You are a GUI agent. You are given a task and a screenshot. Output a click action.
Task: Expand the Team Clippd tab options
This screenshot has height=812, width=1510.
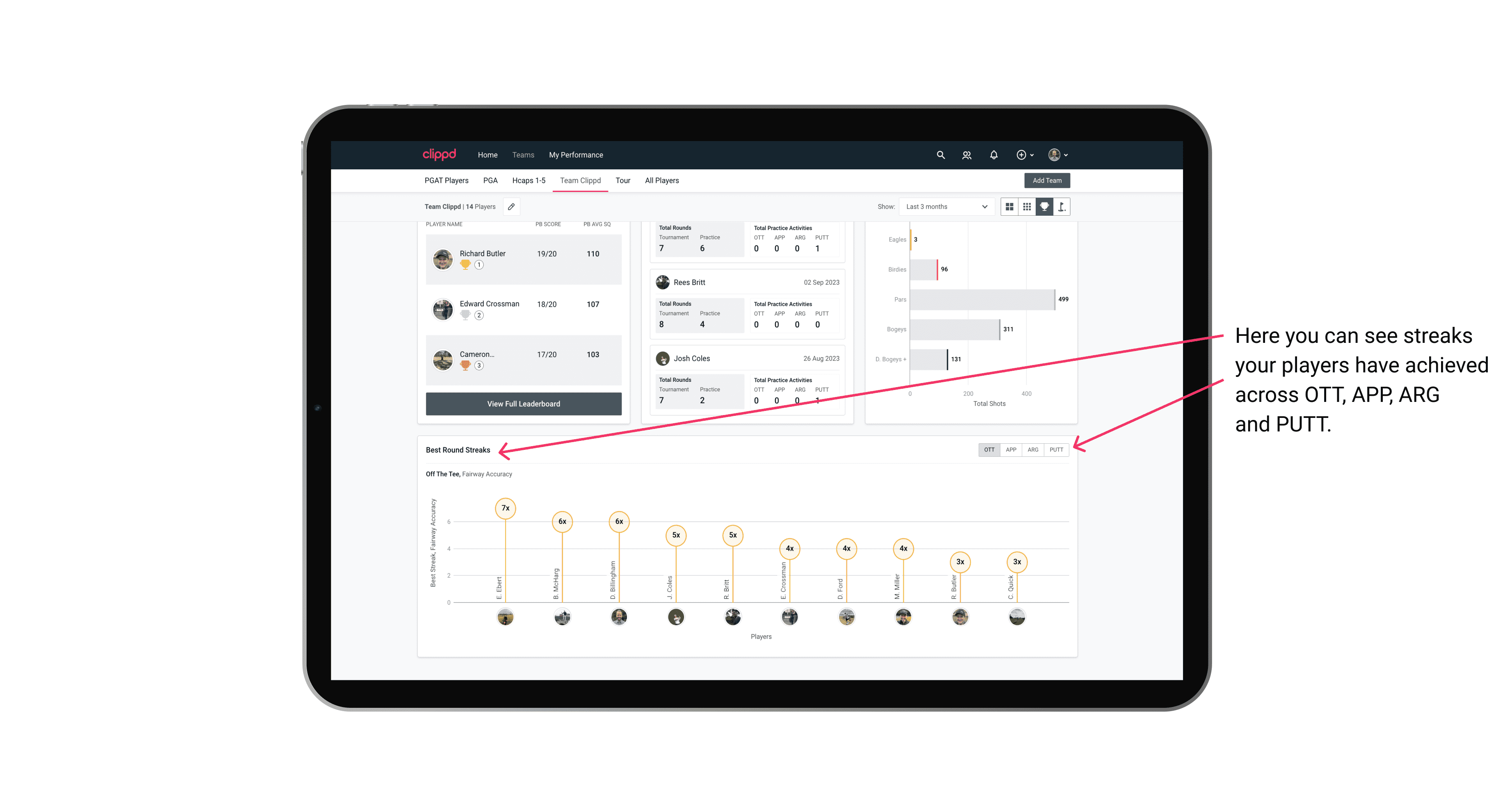(x=580, y=180)
